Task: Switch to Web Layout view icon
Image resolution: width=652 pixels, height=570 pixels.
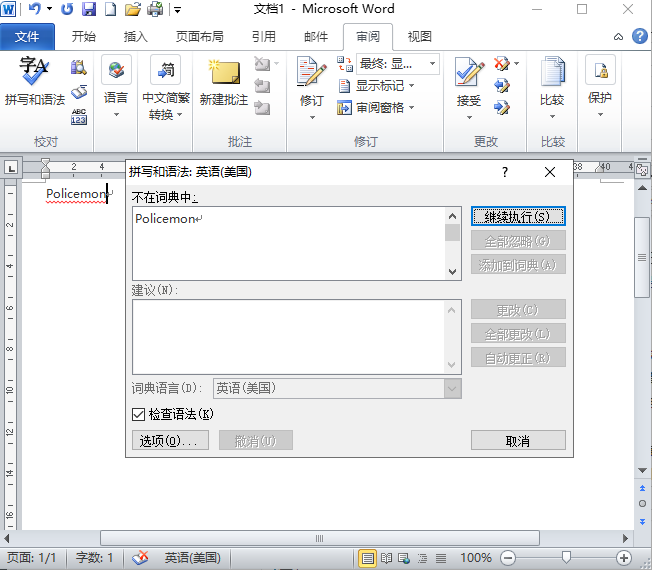Action: (x=404, y=558)
